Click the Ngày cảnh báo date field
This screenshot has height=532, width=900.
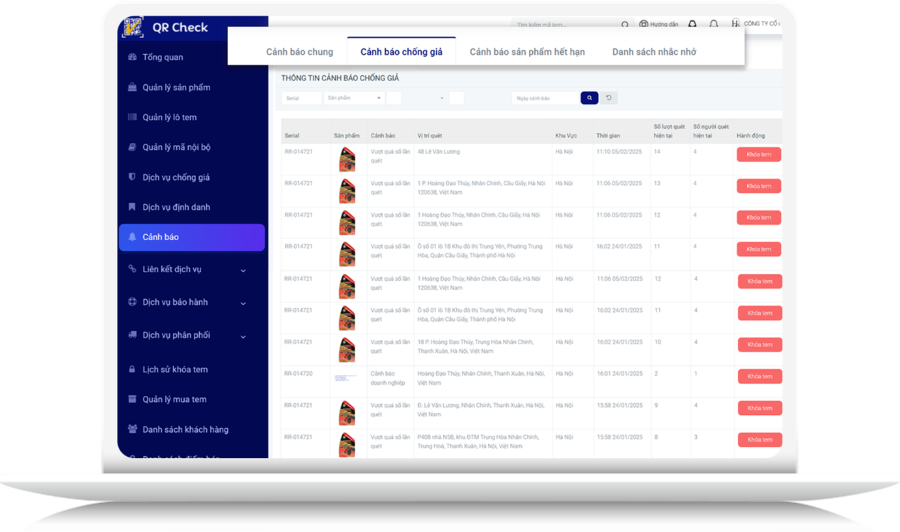(x=545, y=98)
